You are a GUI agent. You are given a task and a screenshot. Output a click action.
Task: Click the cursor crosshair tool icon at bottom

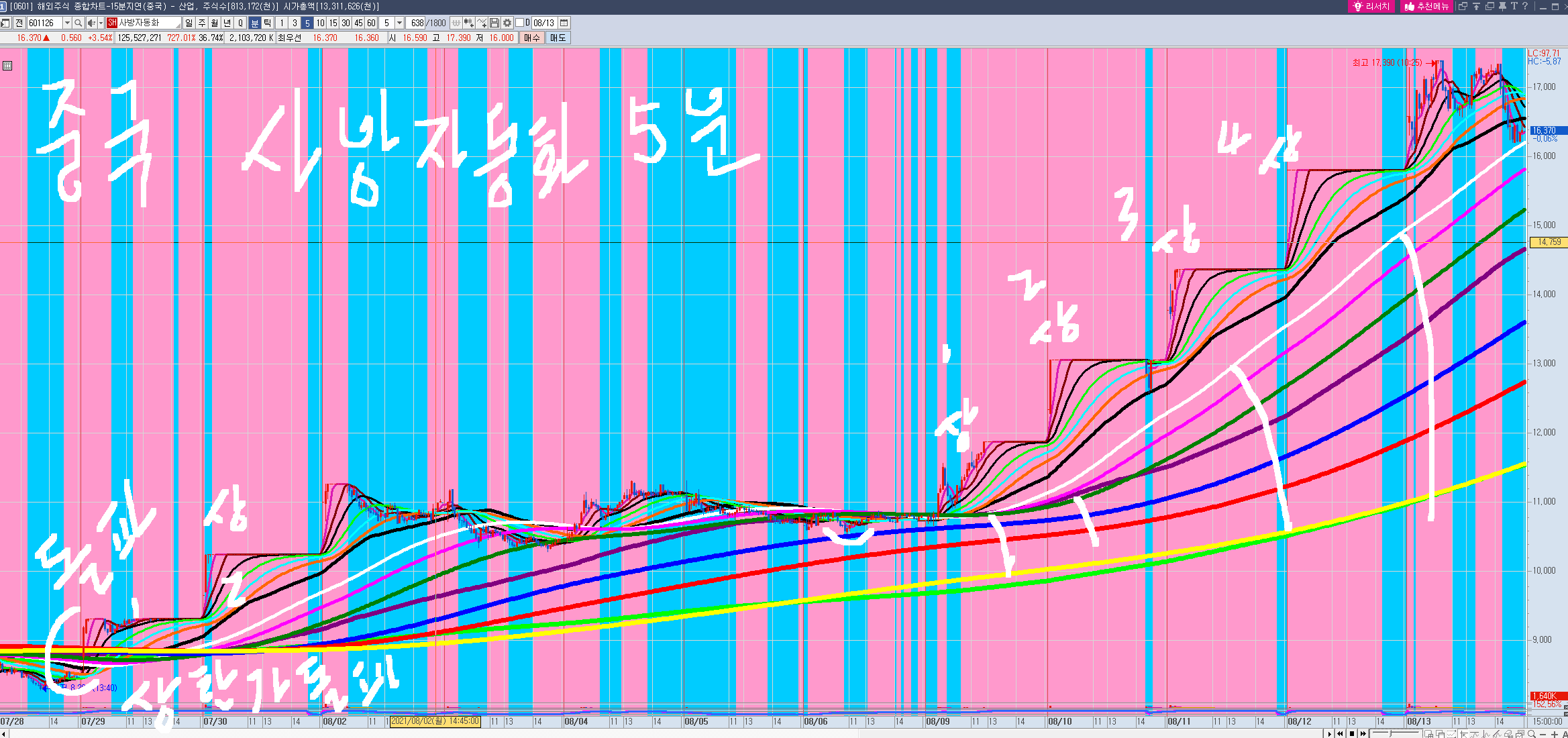1464,733
